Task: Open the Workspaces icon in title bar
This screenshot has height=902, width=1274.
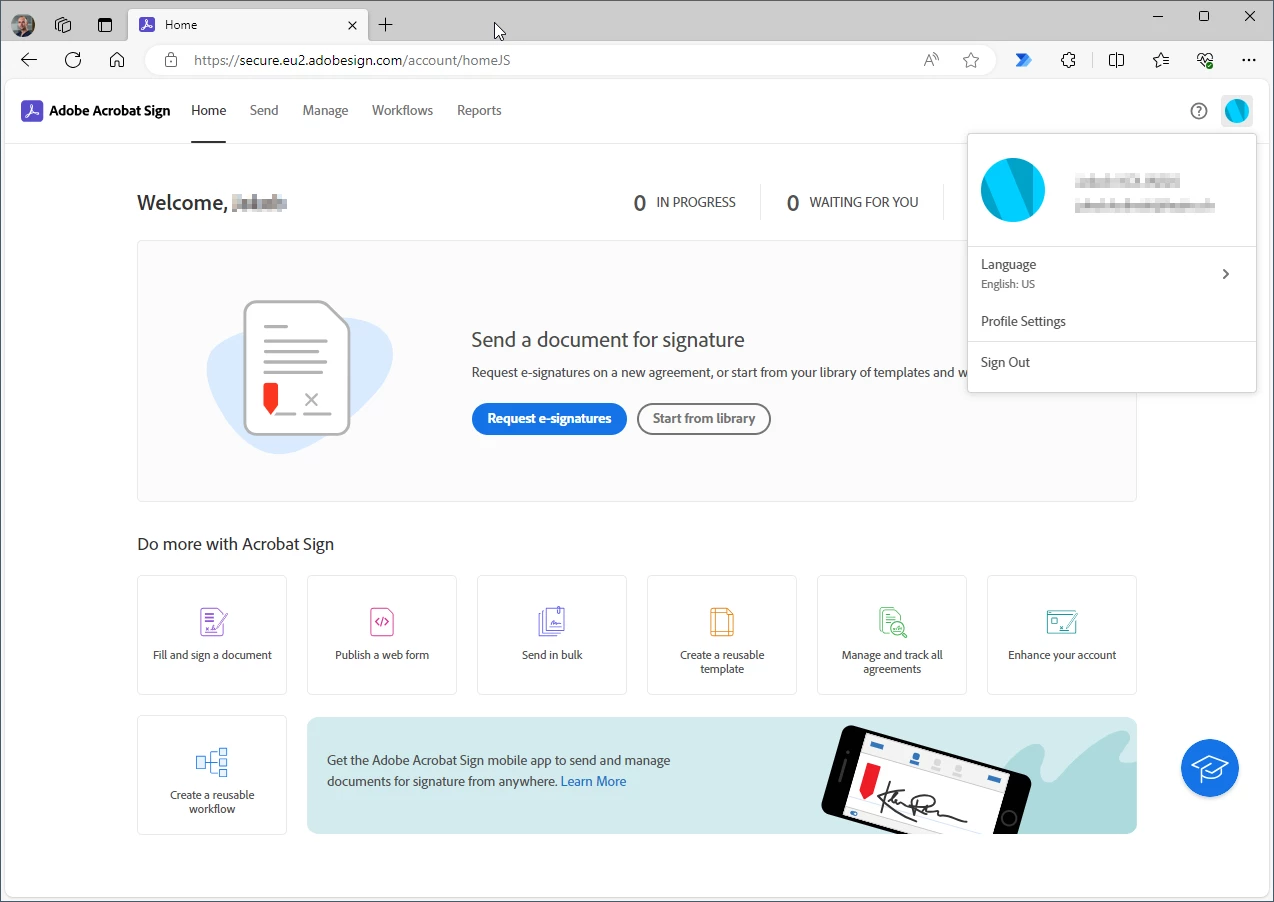Action: coord(63,25)
